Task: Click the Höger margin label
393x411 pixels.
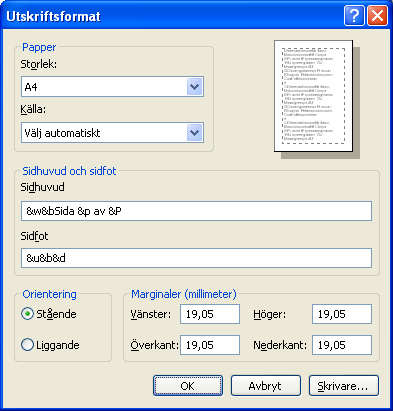Action: point(269,314)
